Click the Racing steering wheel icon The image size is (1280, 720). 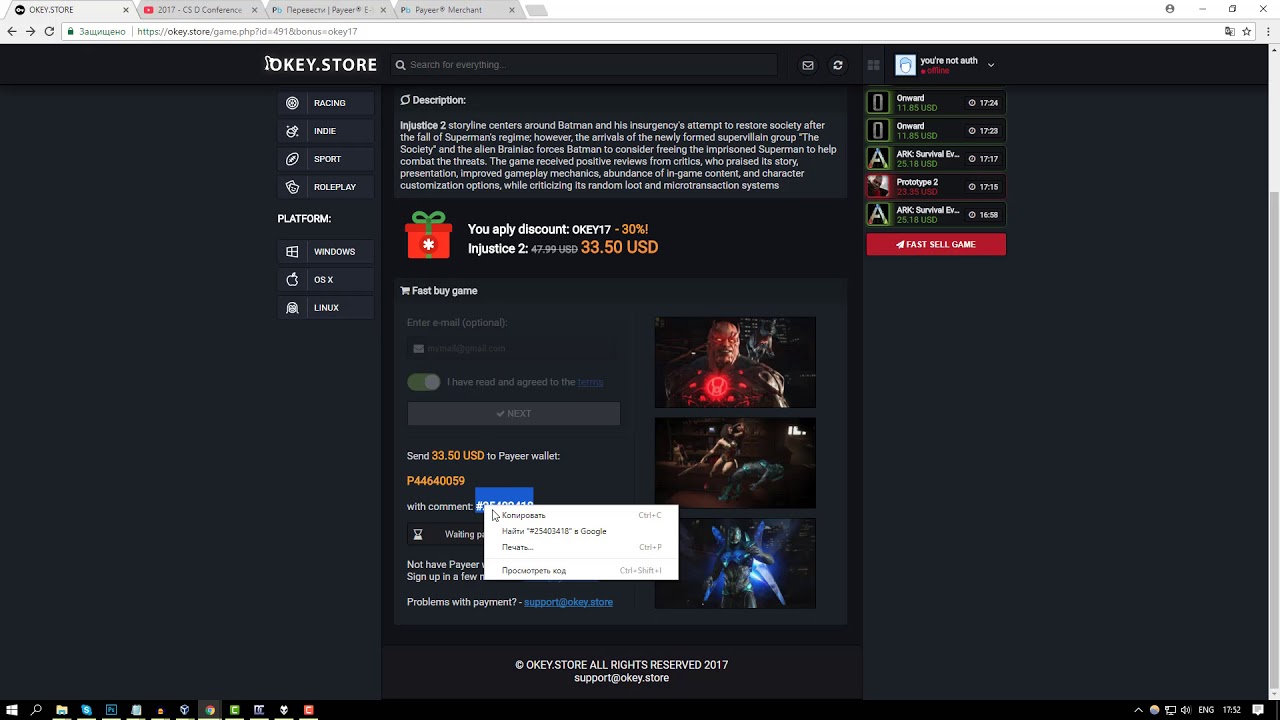pos(292,103)
